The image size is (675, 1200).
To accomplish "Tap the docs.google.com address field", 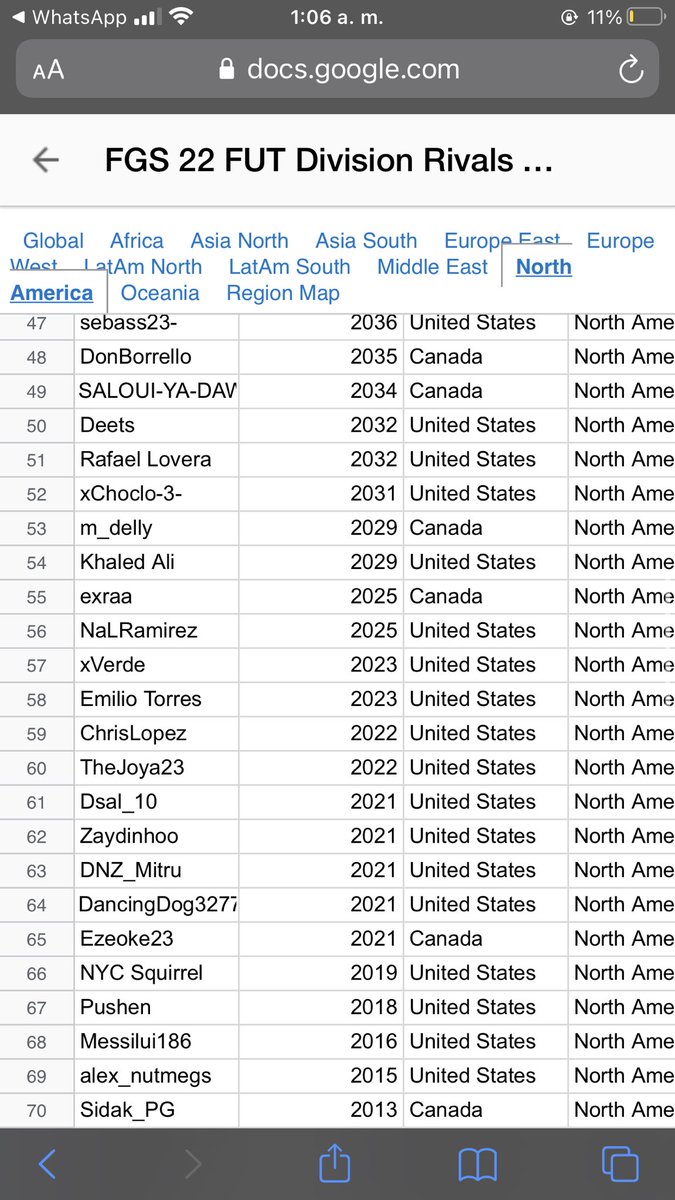I will (337, 69).
